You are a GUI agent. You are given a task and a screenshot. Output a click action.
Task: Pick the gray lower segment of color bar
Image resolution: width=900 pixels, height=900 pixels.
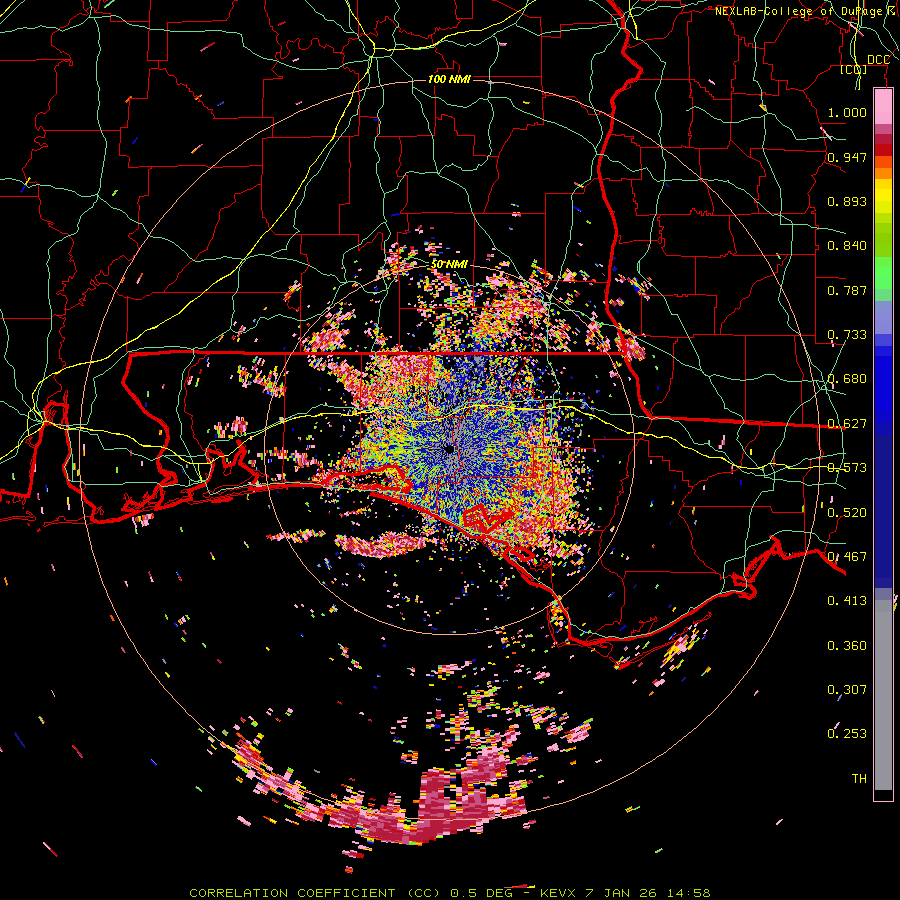pyautogui.click(x=883, y=695)
